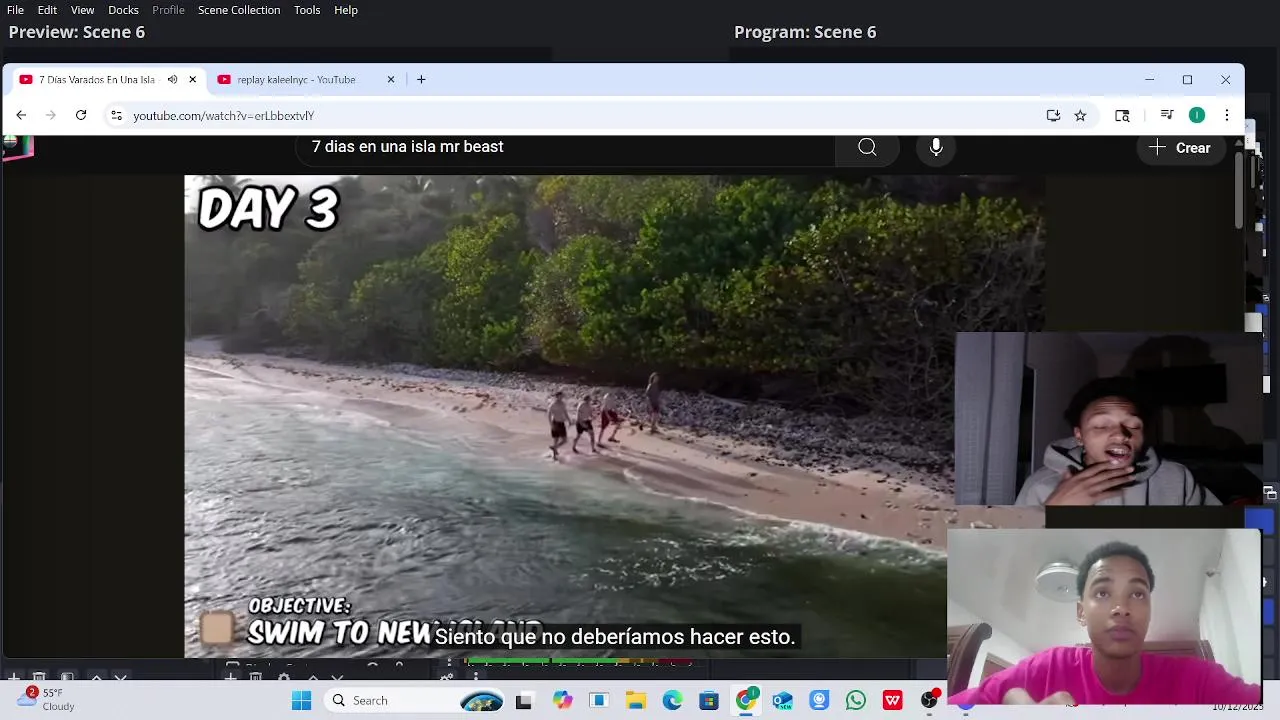Maximize the Chrome window
The image size is (1280, 720).
click(1187, 80)
